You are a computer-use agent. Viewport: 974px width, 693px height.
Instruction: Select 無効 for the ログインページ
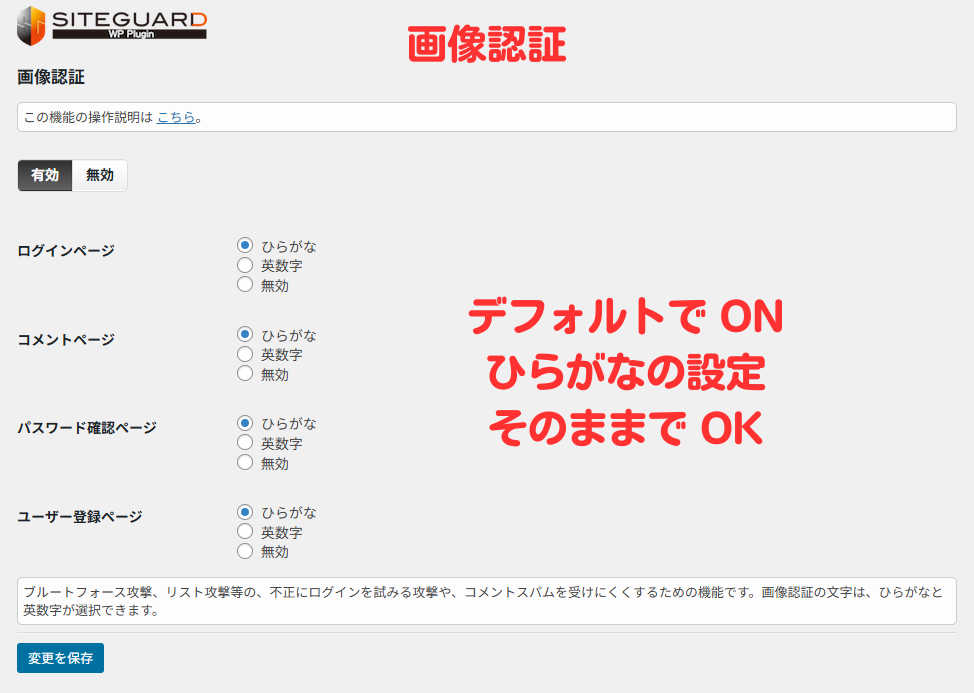[x=244, y=284]
